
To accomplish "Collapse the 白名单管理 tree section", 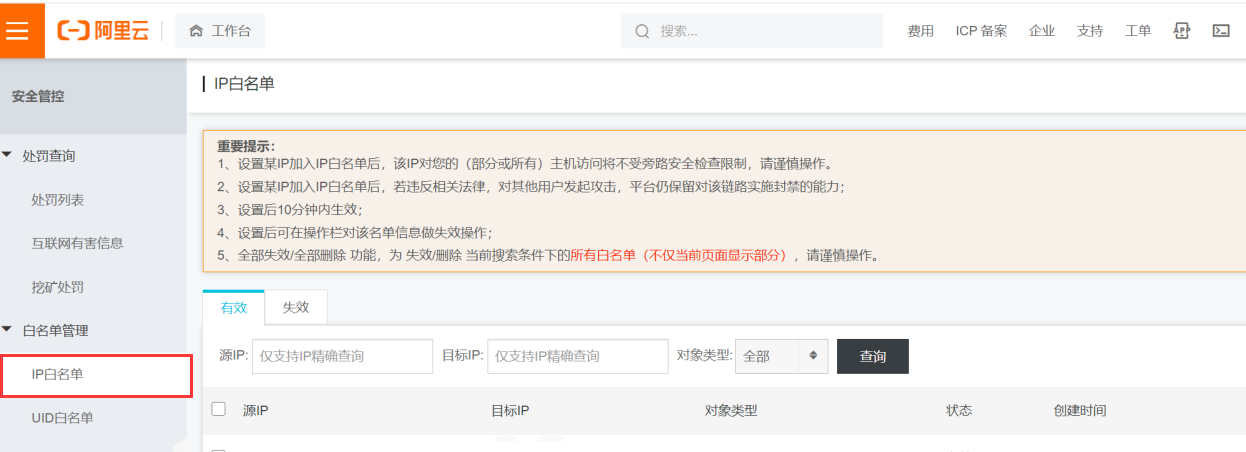I will [x=9, y=330].
